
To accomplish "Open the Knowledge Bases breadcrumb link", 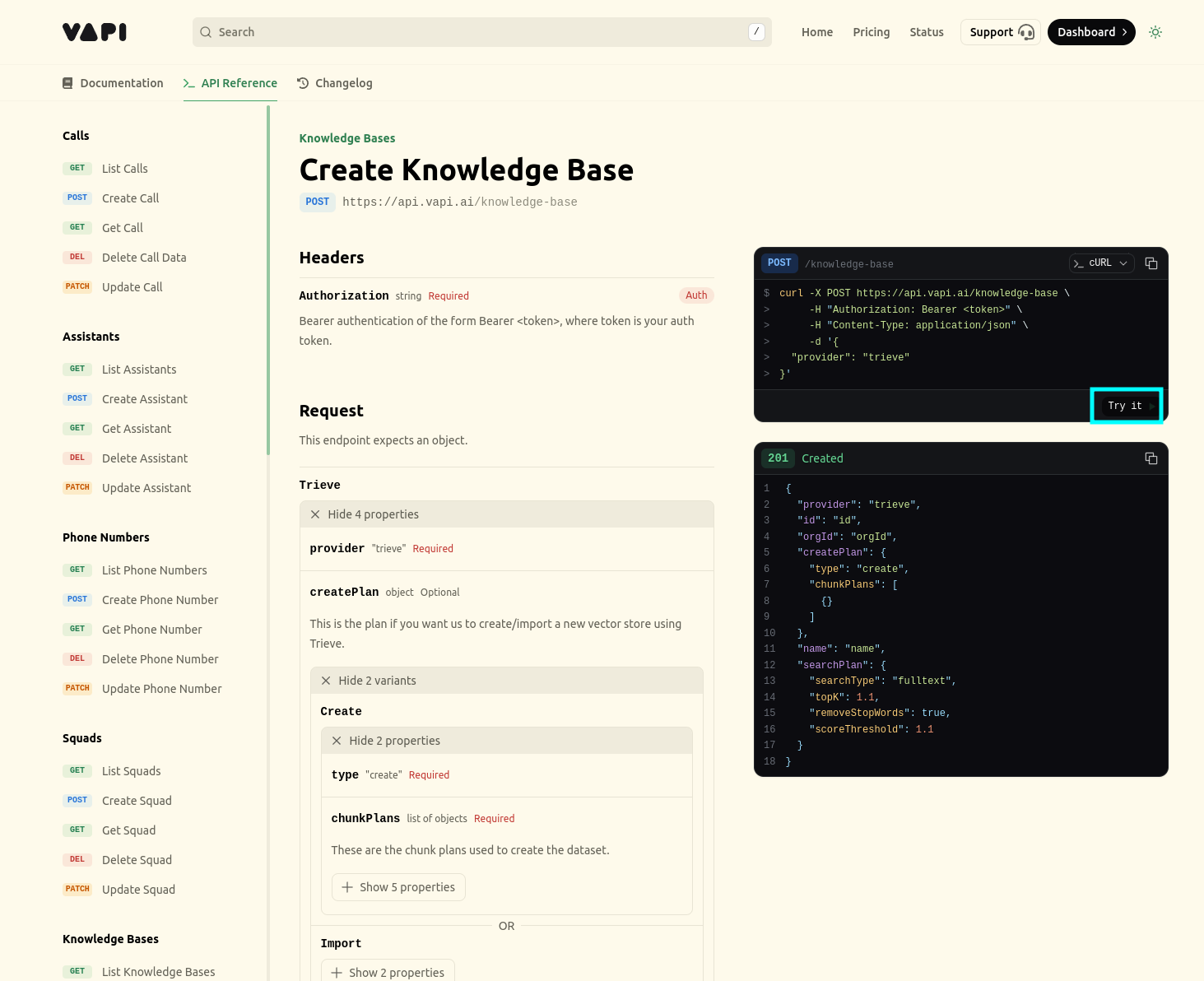I will click(347, 138).
